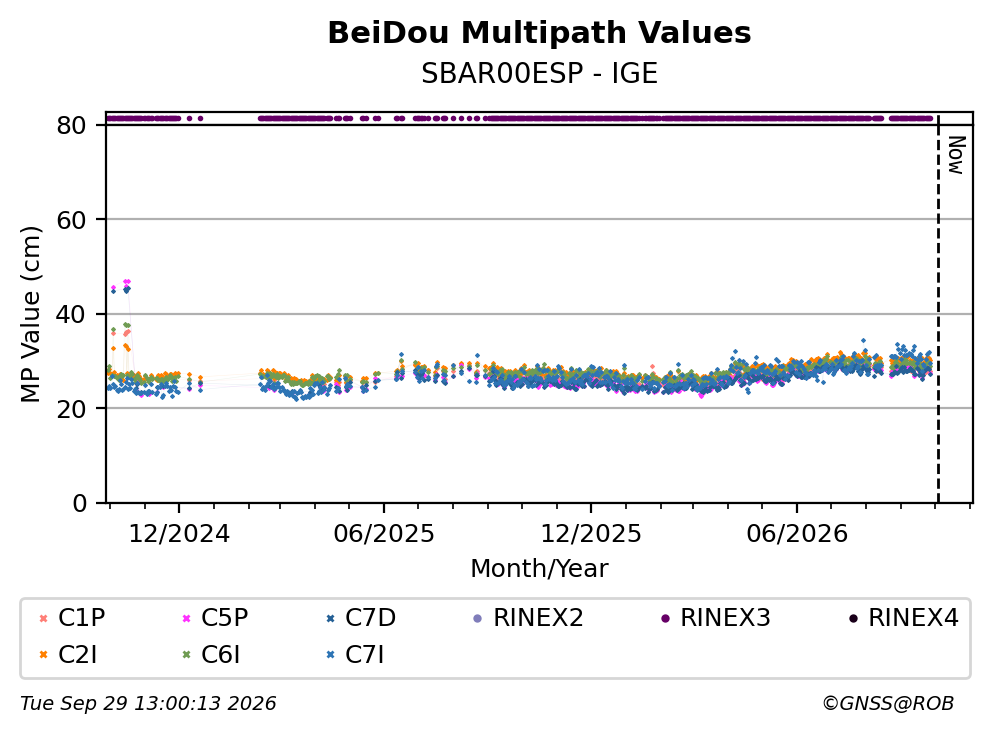Click the C7D legend marker
993x734 pixels.
click(330, 618)
